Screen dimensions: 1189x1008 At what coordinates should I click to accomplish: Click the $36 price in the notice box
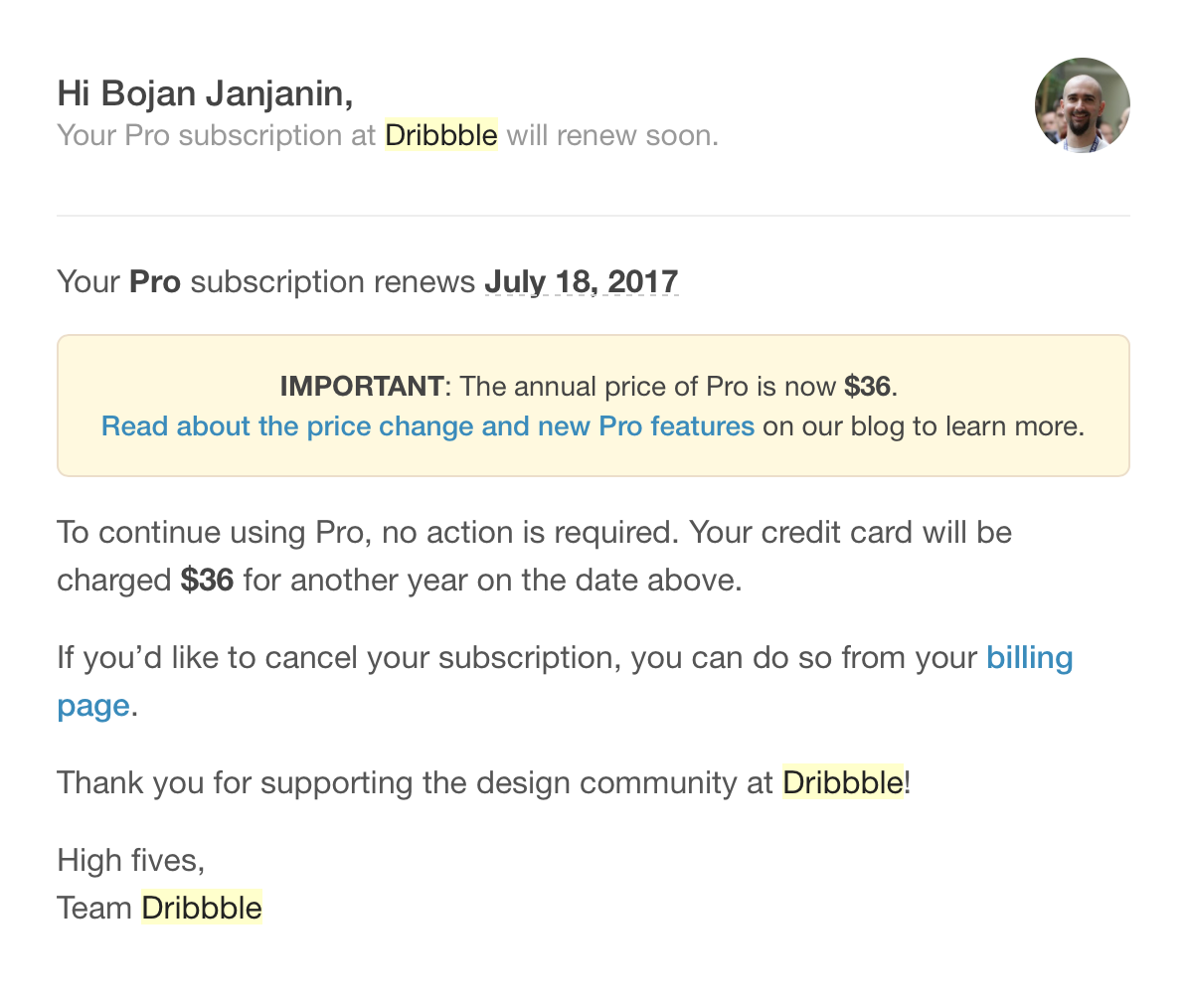point(867,386)
